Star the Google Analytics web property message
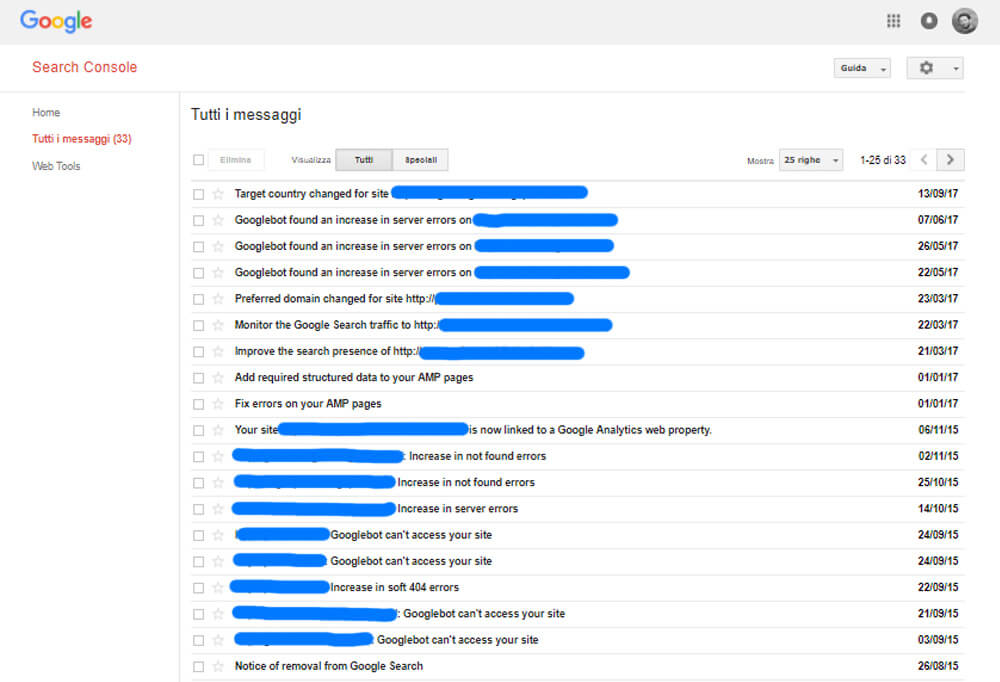1000x682 pixels. [218, 430]
